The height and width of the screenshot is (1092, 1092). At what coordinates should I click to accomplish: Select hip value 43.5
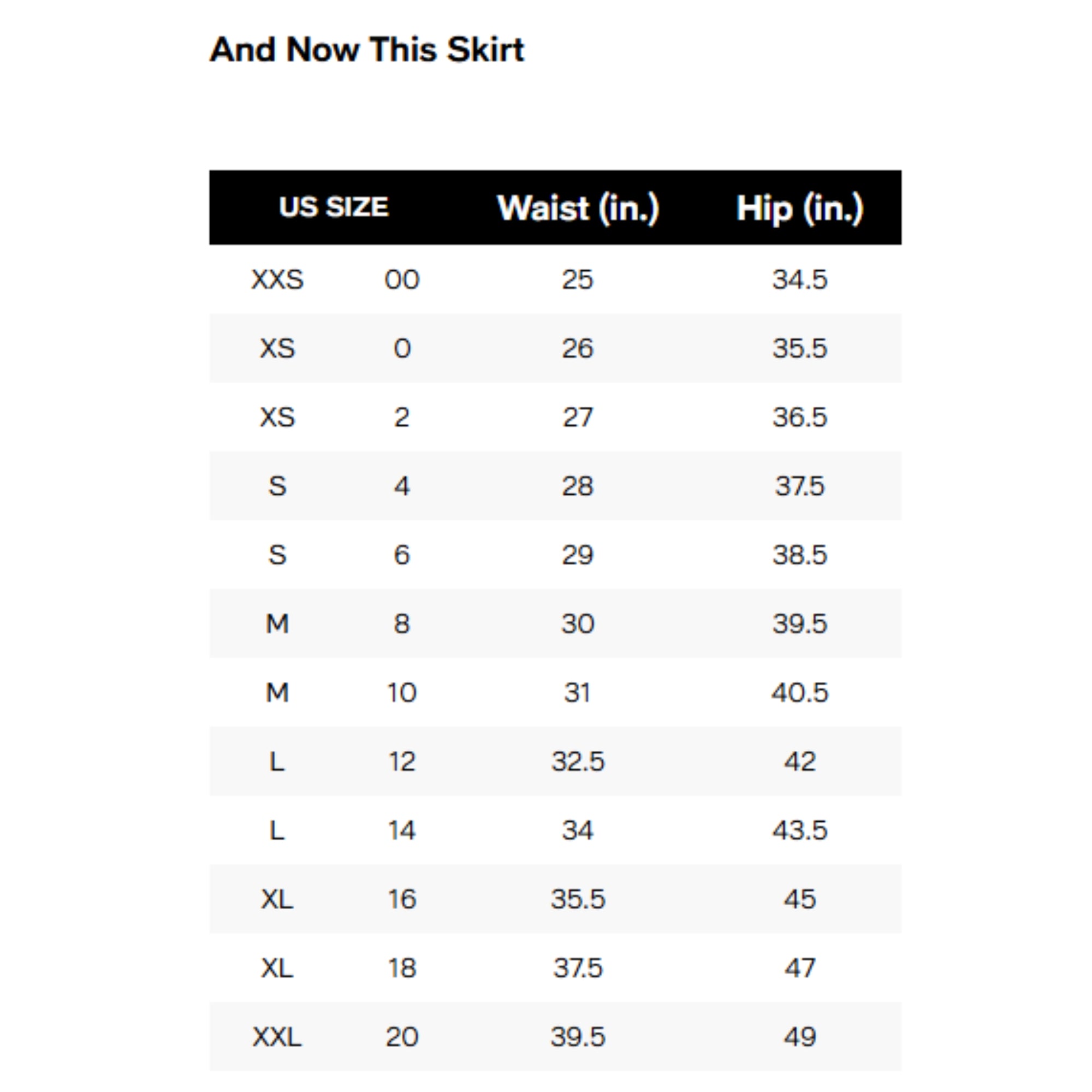coord(800,830)
